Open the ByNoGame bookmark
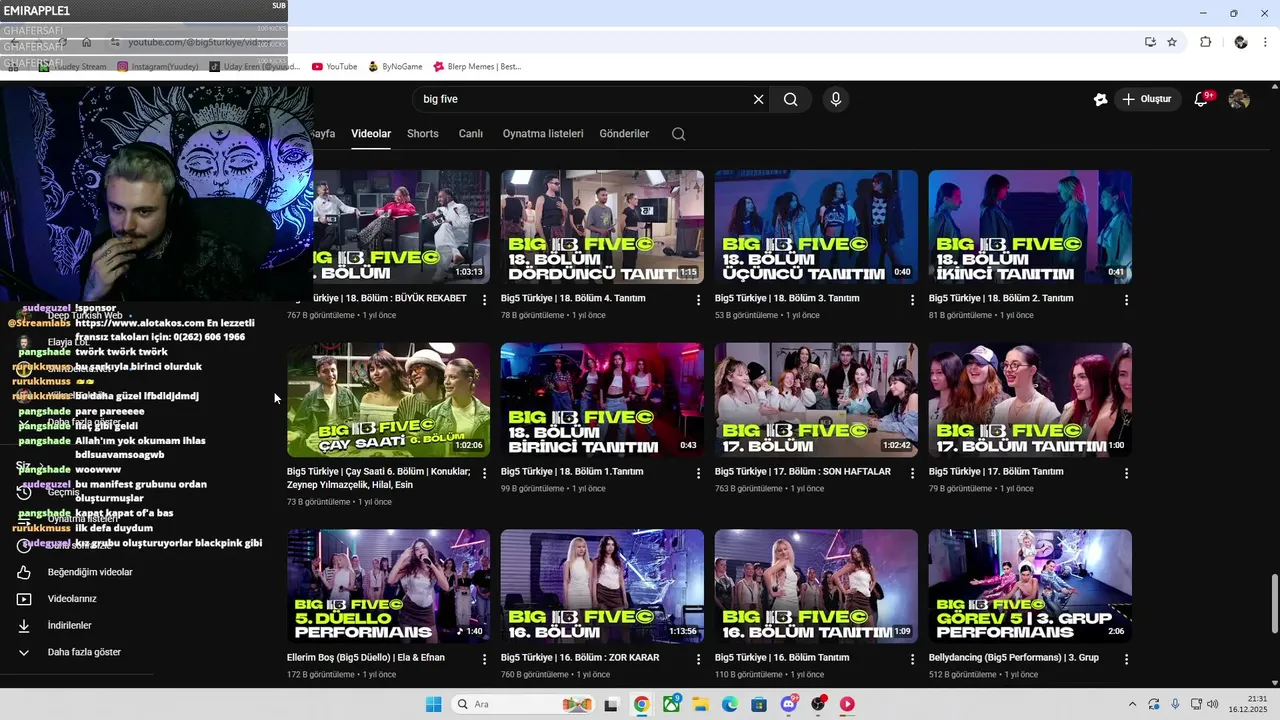The width and height of the screenshot is (1280, 720). click(x=395, y=67)
